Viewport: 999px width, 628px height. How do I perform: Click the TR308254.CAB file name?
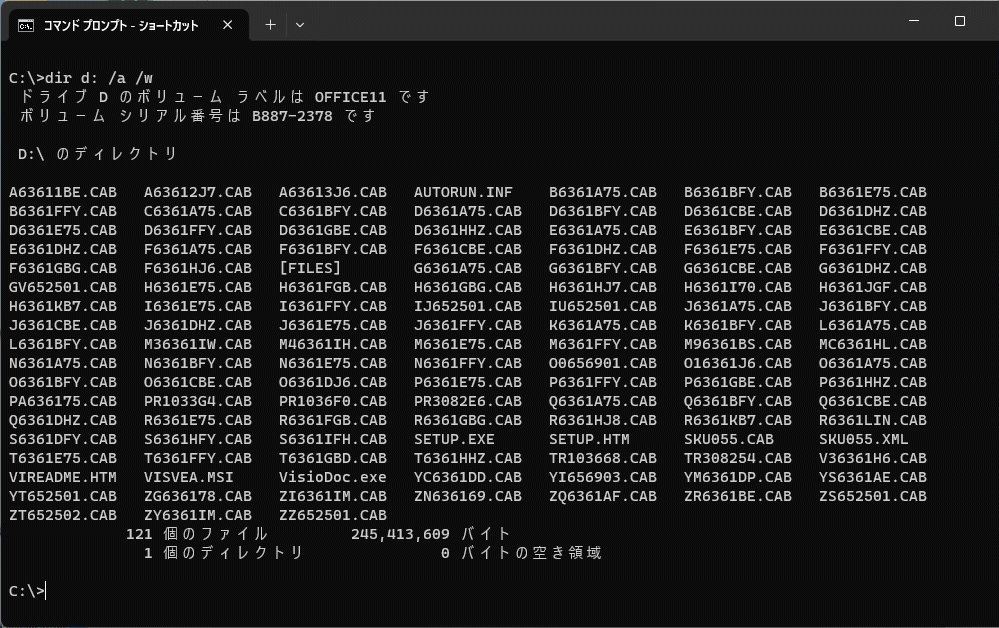[738, 459]
